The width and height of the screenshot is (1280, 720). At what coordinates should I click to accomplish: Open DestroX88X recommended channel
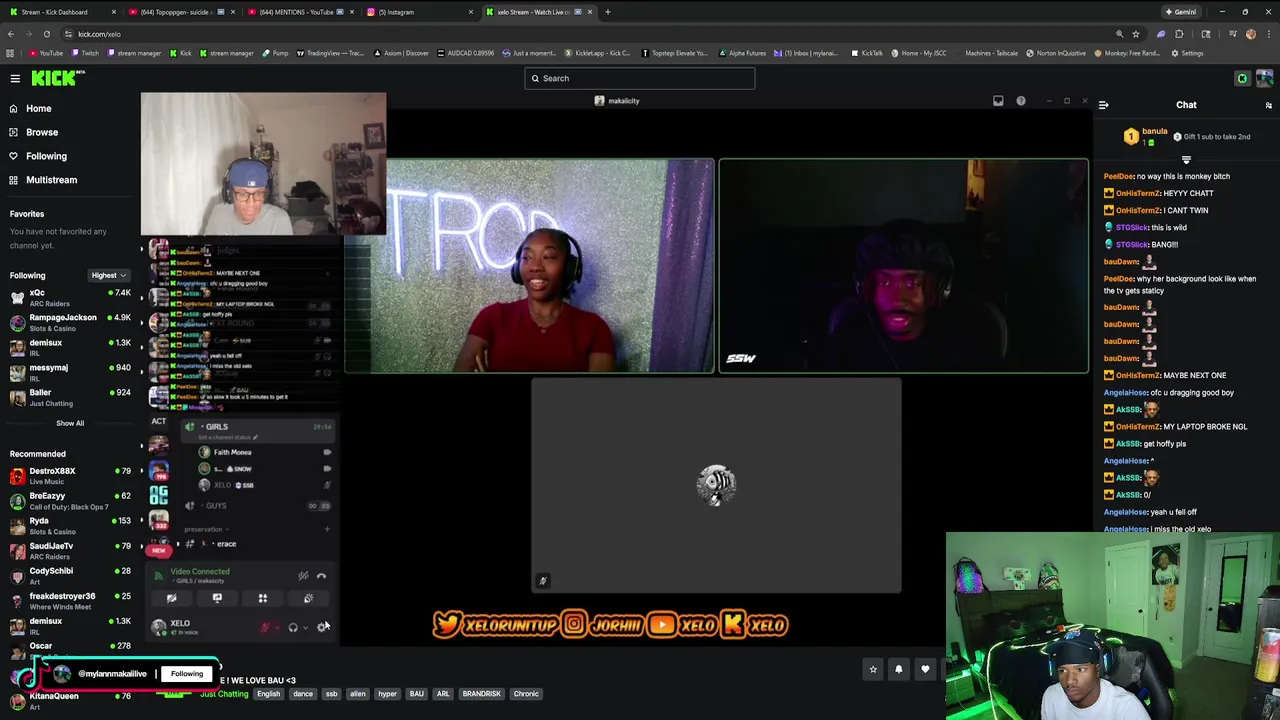pyautogui.click(x=70, y=475)
